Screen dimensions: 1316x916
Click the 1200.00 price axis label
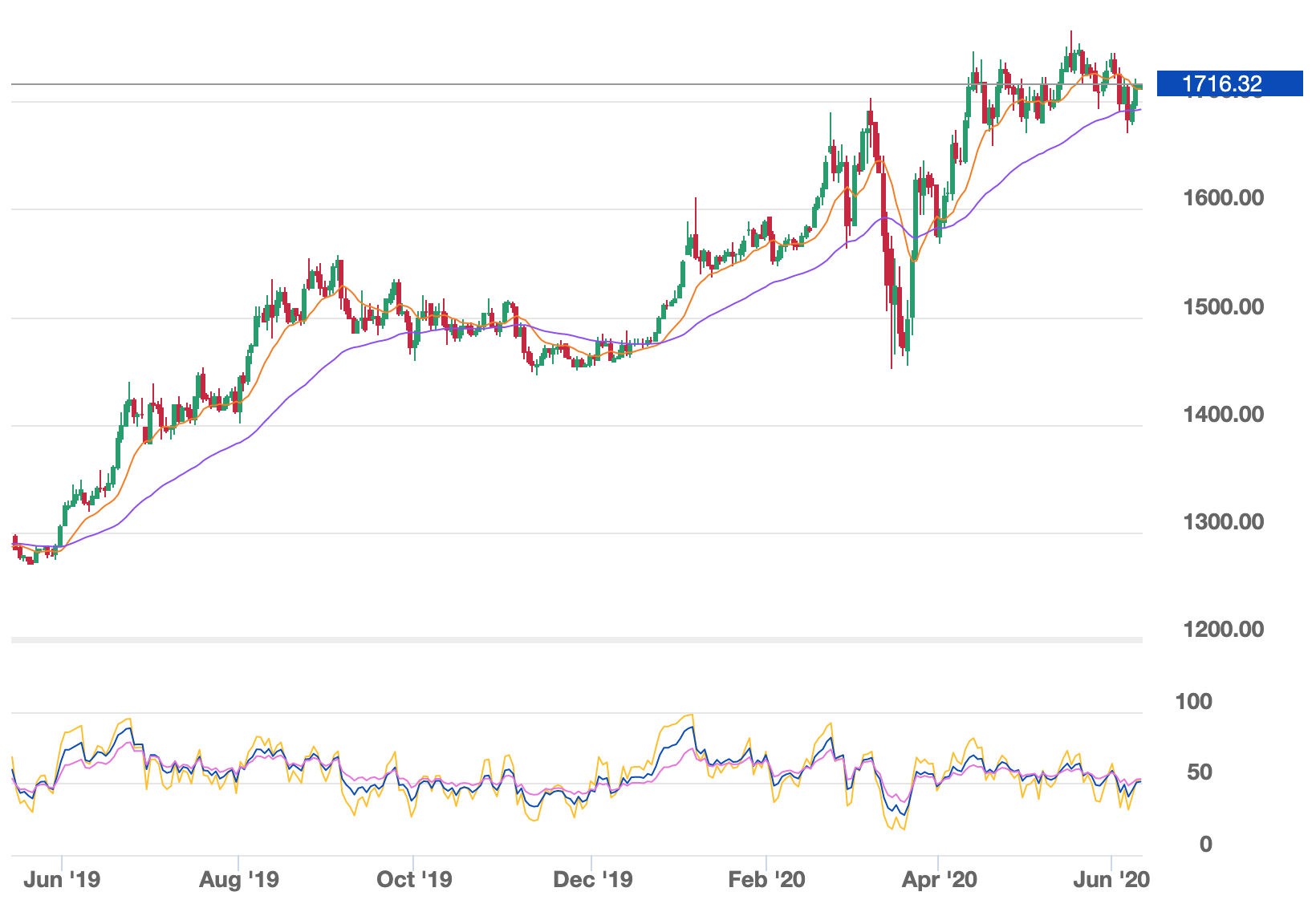(x=1223, y=630)
